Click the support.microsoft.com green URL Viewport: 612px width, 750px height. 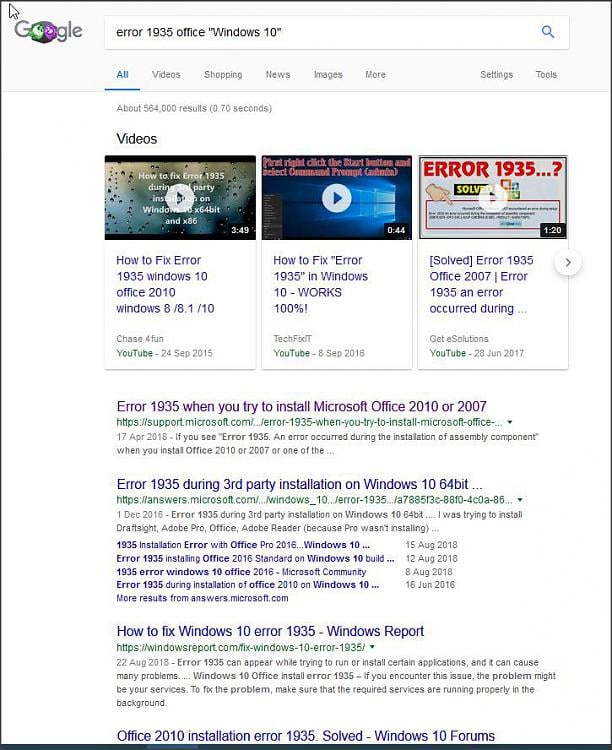pos(310,422)
